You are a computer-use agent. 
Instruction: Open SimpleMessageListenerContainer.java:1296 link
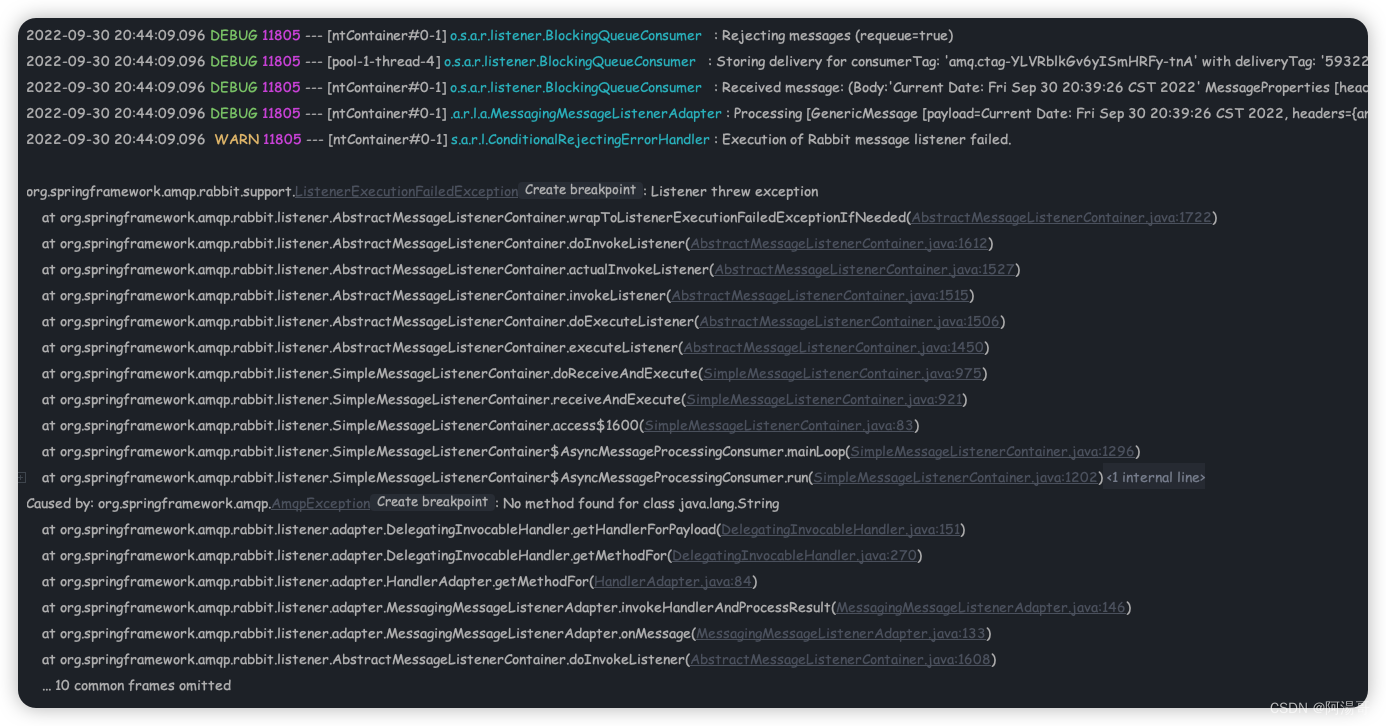tap(992, 451)
